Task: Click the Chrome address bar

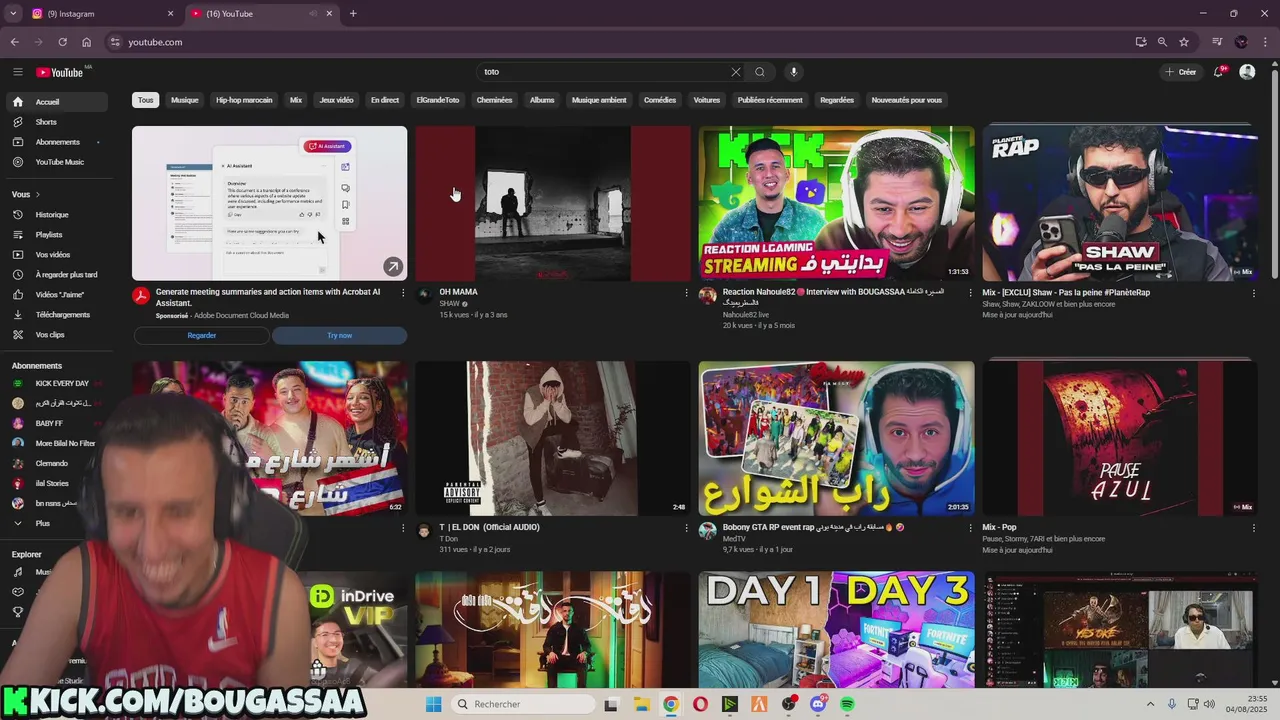Action: [x=620, y=42]
